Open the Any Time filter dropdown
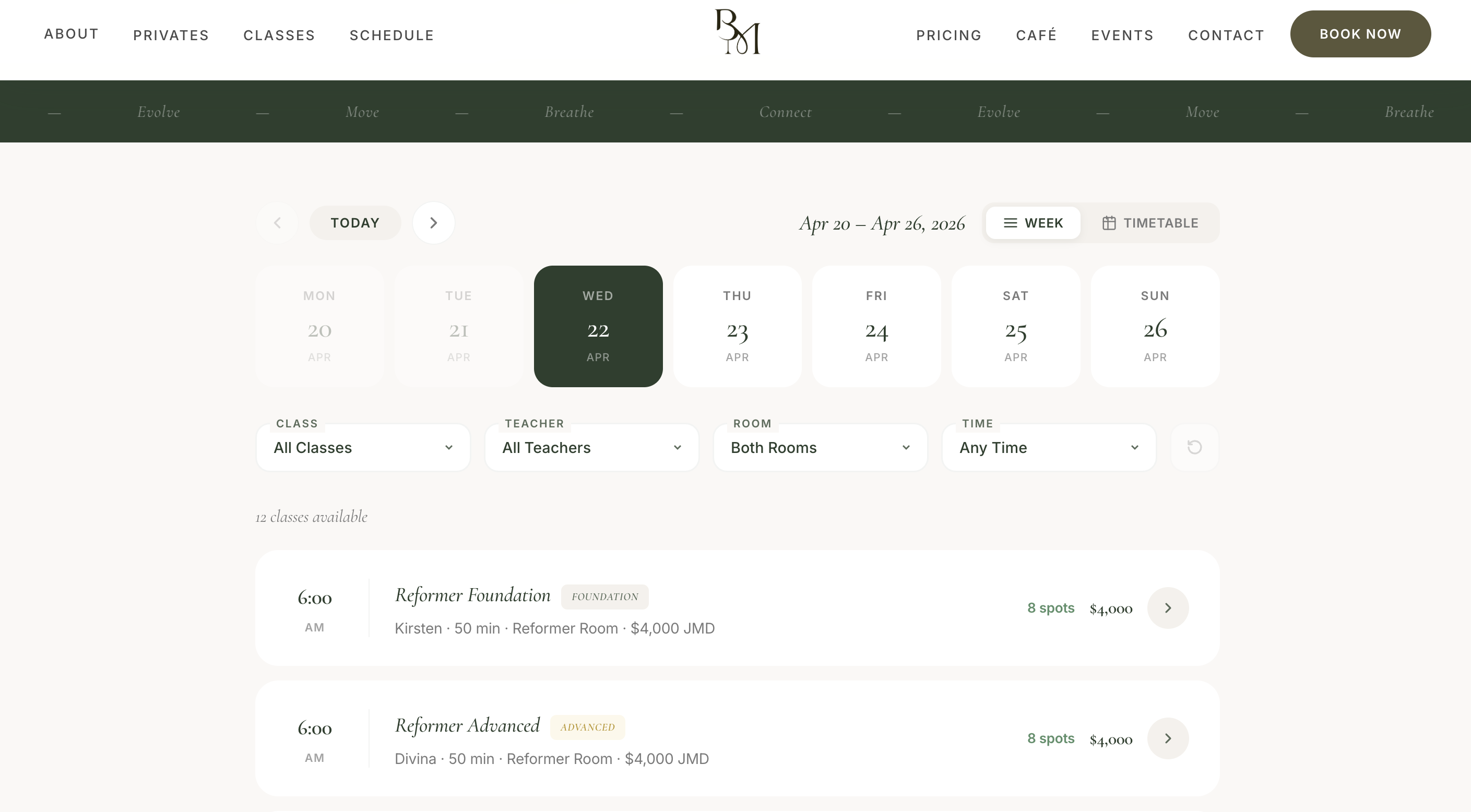1471x812 pixels. (1048, 448)
